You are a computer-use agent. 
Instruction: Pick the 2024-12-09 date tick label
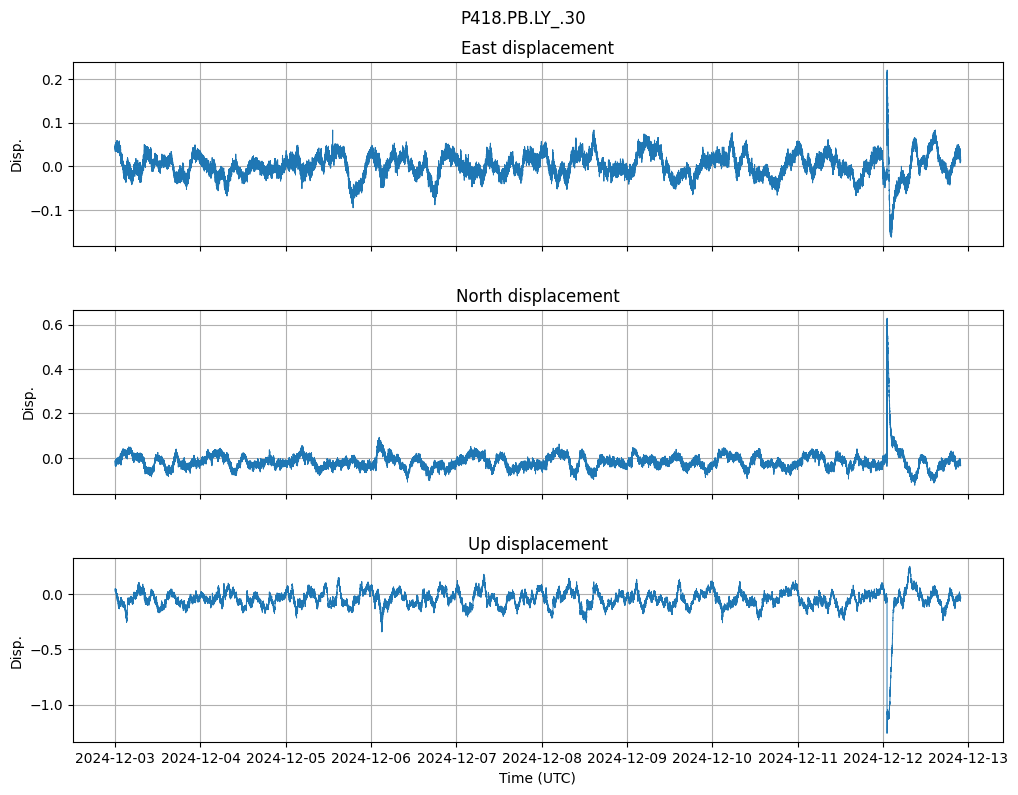(627, 759)
